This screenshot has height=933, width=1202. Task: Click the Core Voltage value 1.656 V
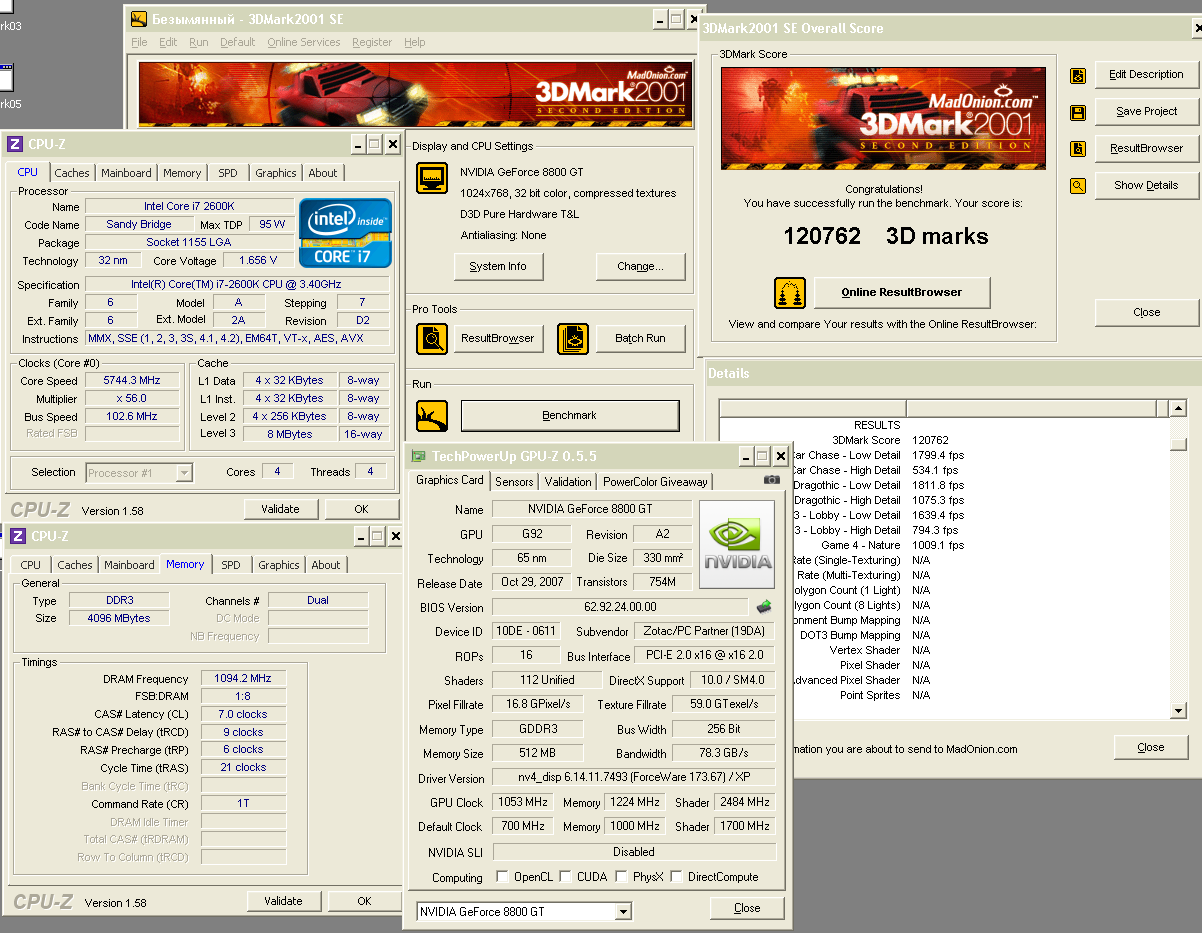click(x=260, y=261)
